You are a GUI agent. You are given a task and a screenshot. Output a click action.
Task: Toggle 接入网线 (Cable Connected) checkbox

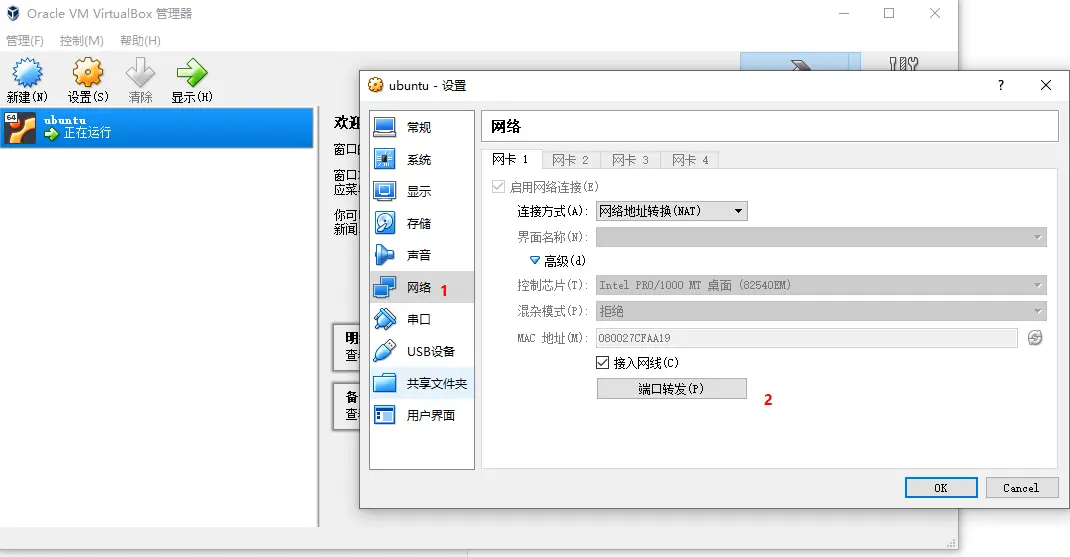tap(602, 362)
